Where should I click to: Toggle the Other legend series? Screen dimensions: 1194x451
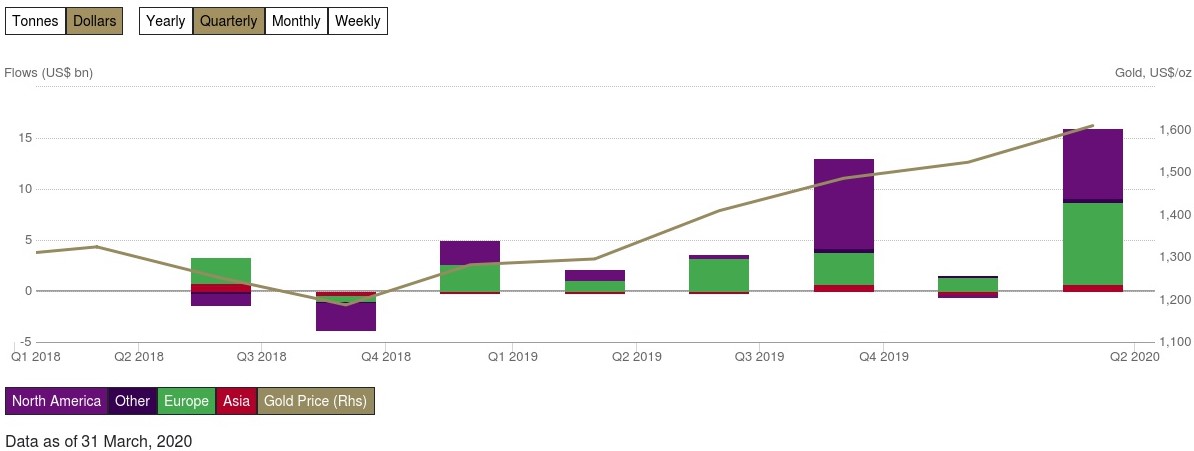[x=132, y=401]
